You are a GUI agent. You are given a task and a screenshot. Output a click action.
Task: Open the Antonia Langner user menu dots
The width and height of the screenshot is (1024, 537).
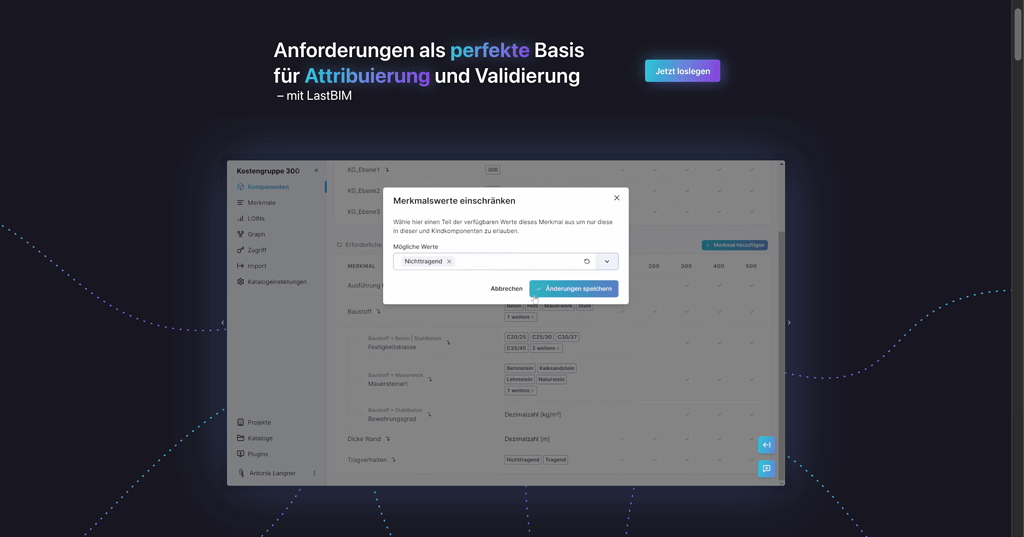(314, 473)
